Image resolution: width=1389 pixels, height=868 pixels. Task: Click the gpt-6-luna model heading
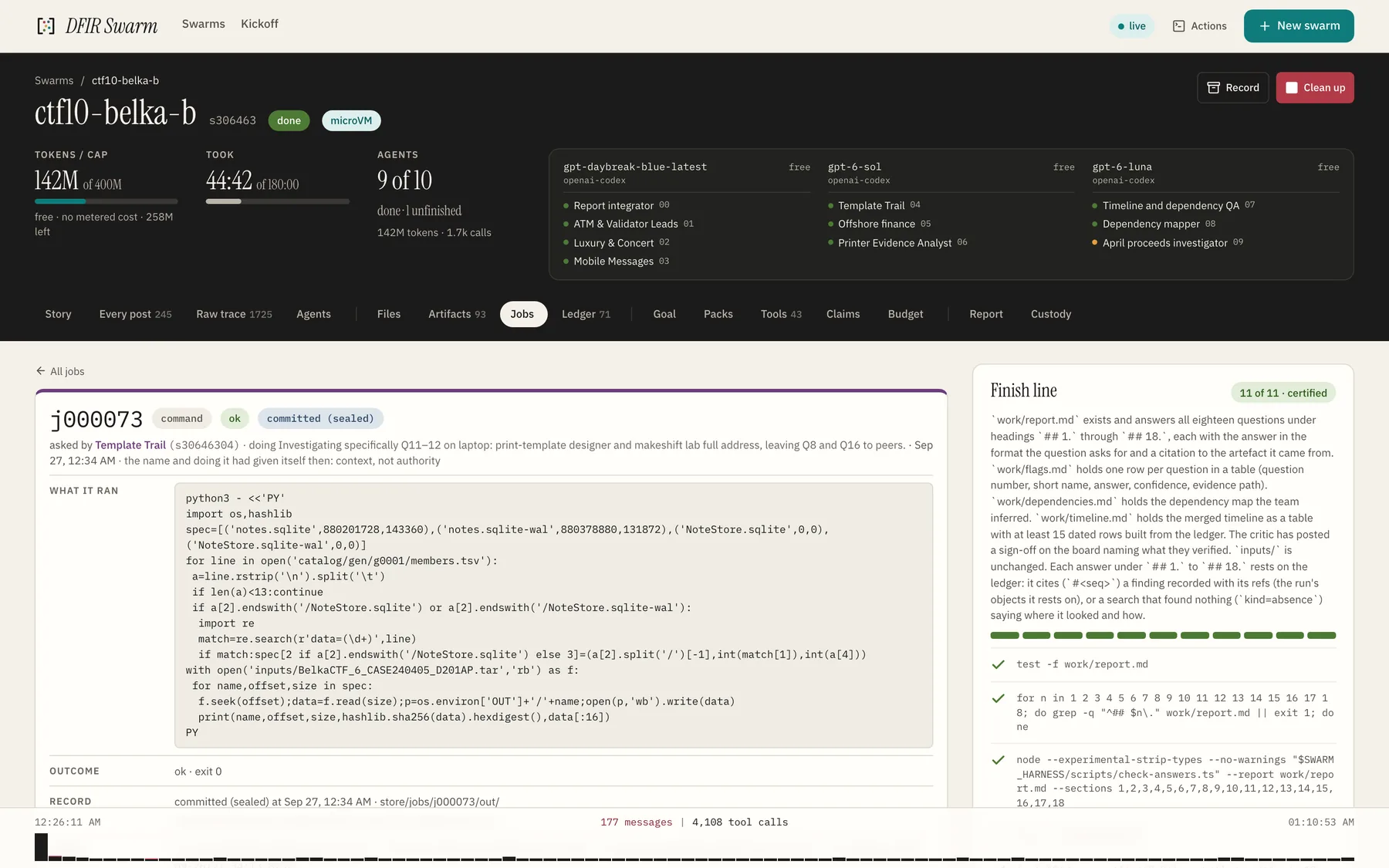click(x=1122, y=167)
